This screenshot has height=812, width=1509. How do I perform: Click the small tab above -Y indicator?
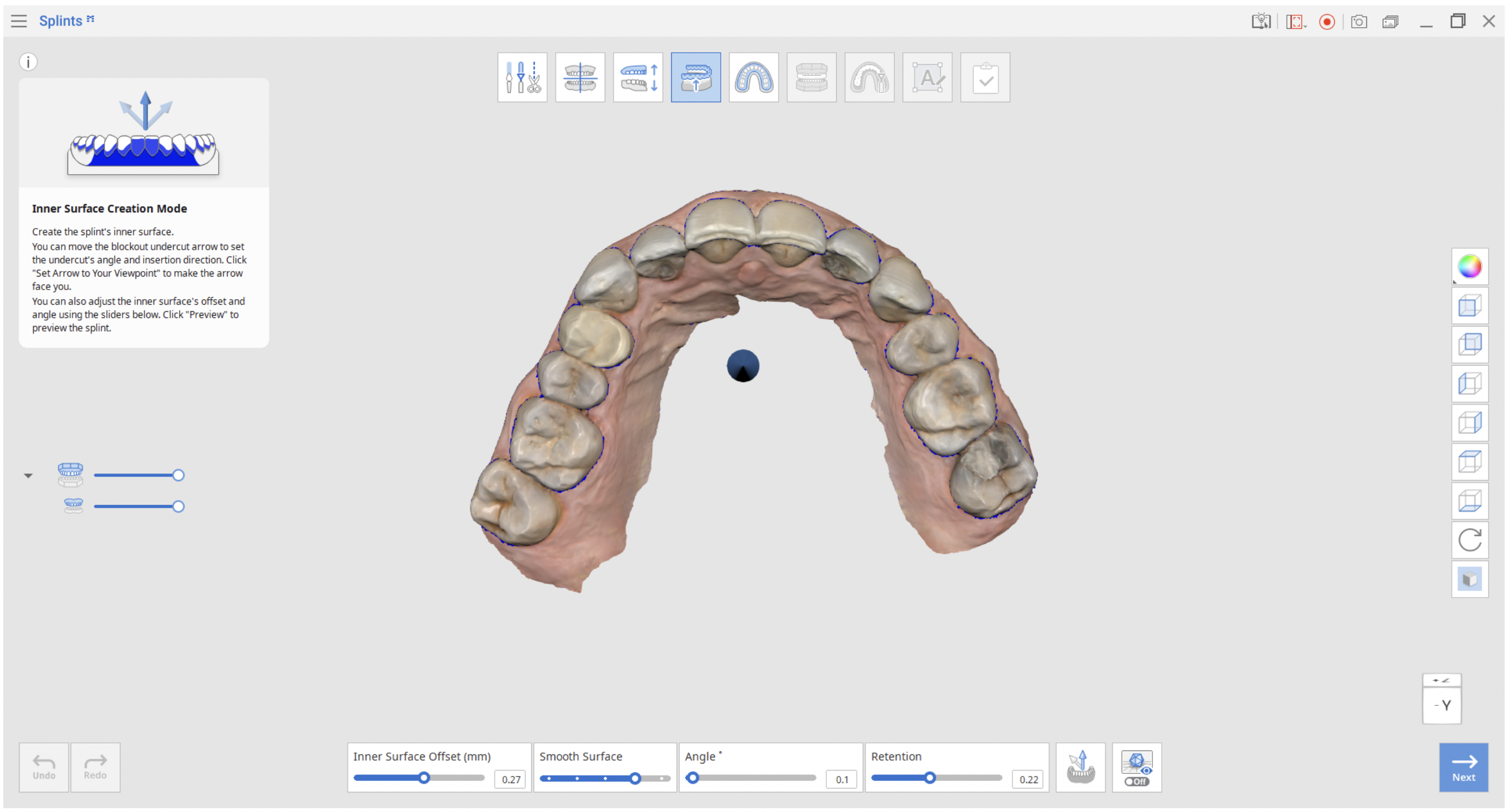click(x=1442, y=680)
